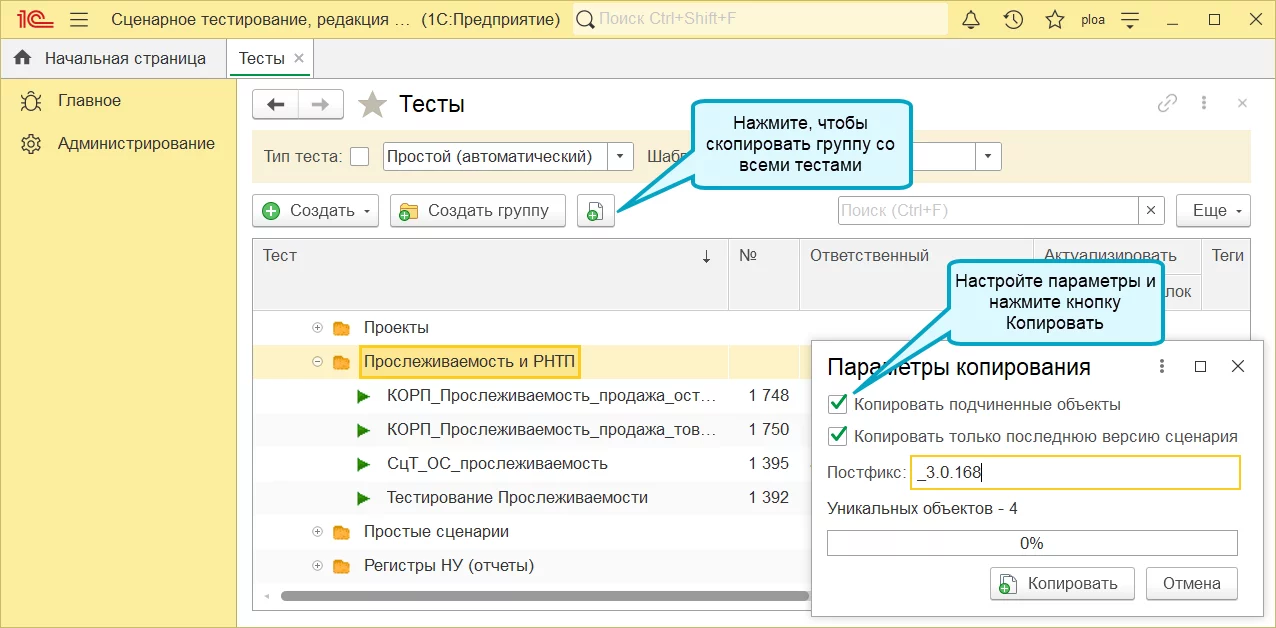Navigate back with left arrow button
The image size is (1276, 628).
pos(275,104)
